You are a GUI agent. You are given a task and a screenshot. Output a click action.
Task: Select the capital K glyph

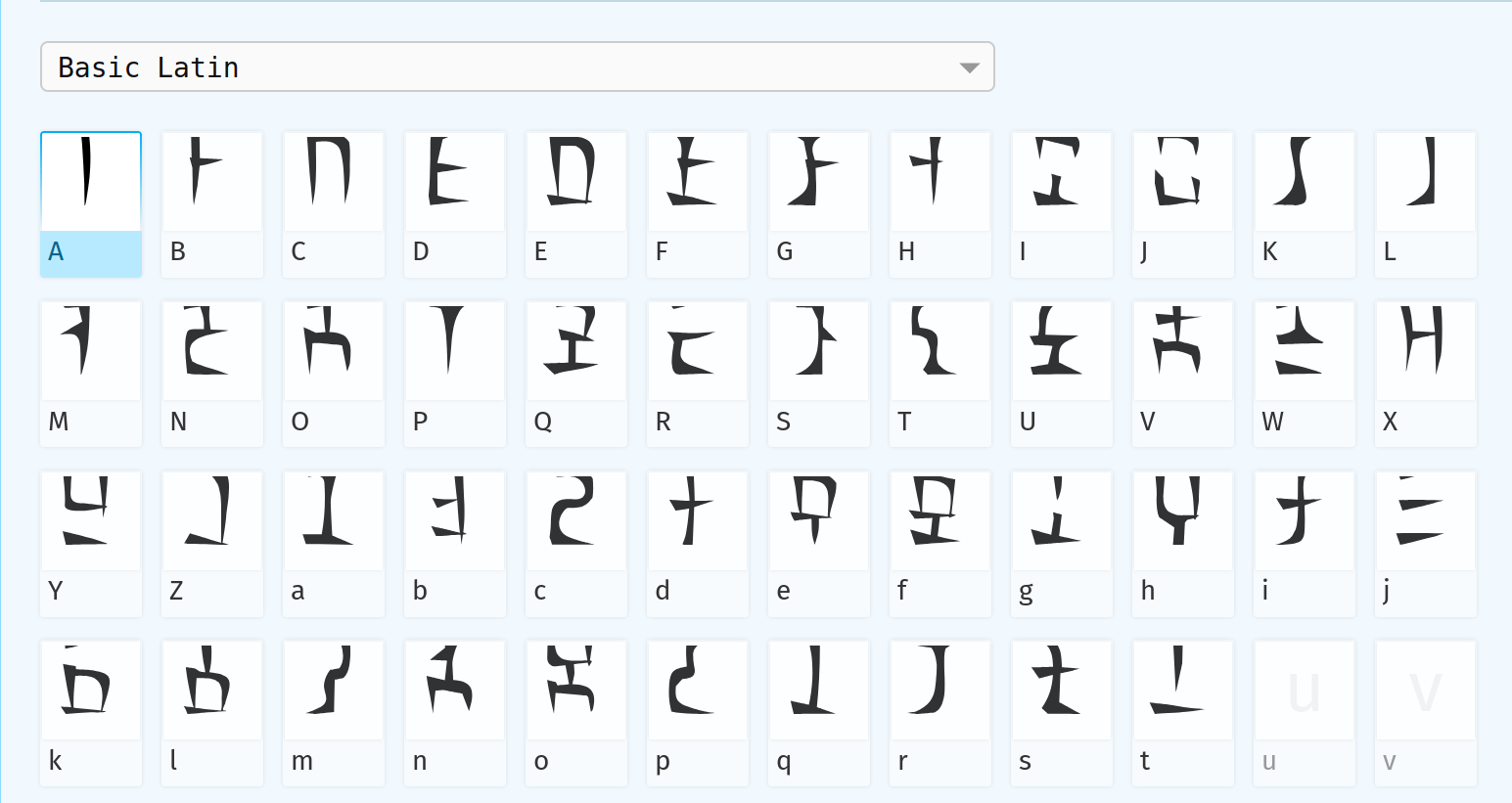(1305, 181)
